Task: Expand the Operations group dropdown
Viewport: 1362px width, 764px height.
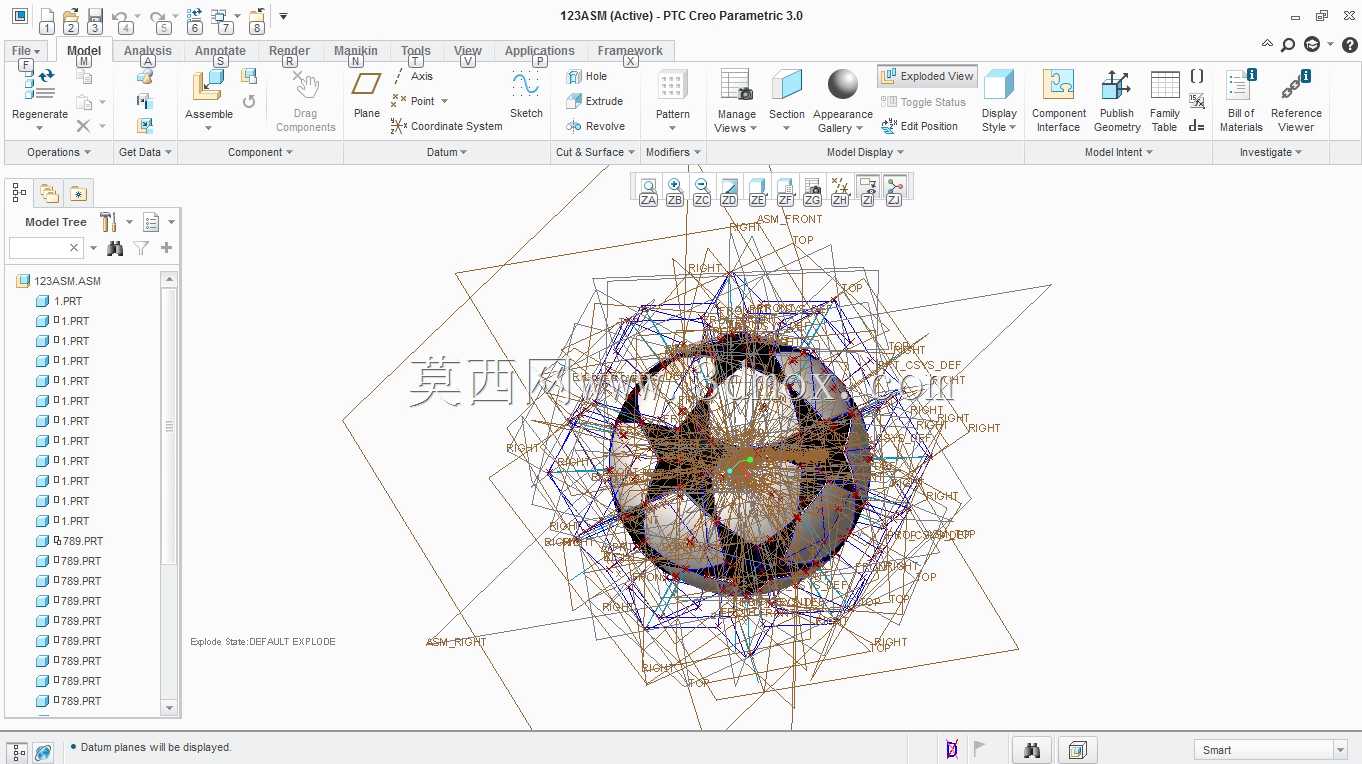Action: click(x=59, y=152)
